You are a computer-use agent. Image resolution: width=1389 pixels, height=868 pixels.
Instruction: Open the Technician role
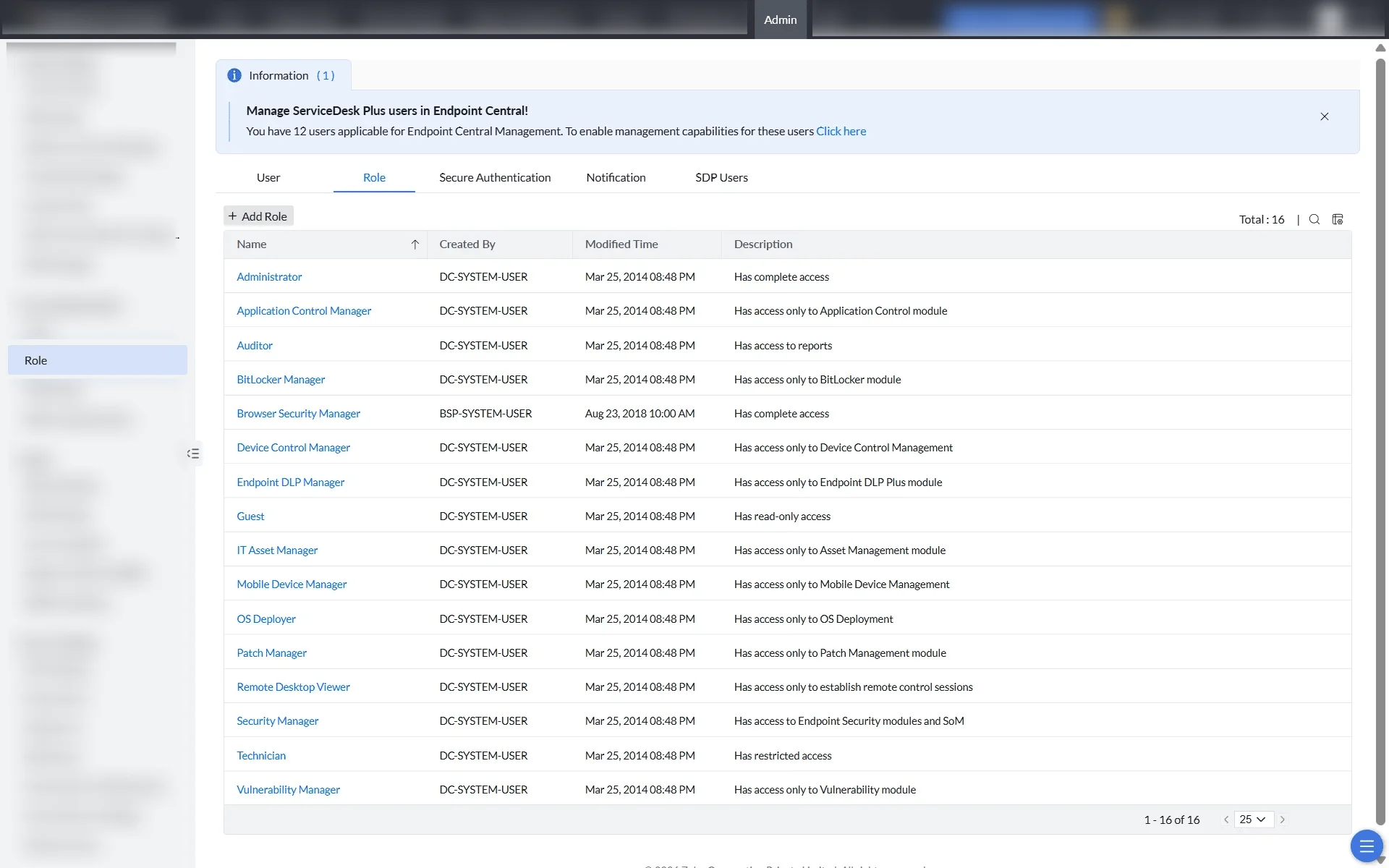tap(261, 755)
